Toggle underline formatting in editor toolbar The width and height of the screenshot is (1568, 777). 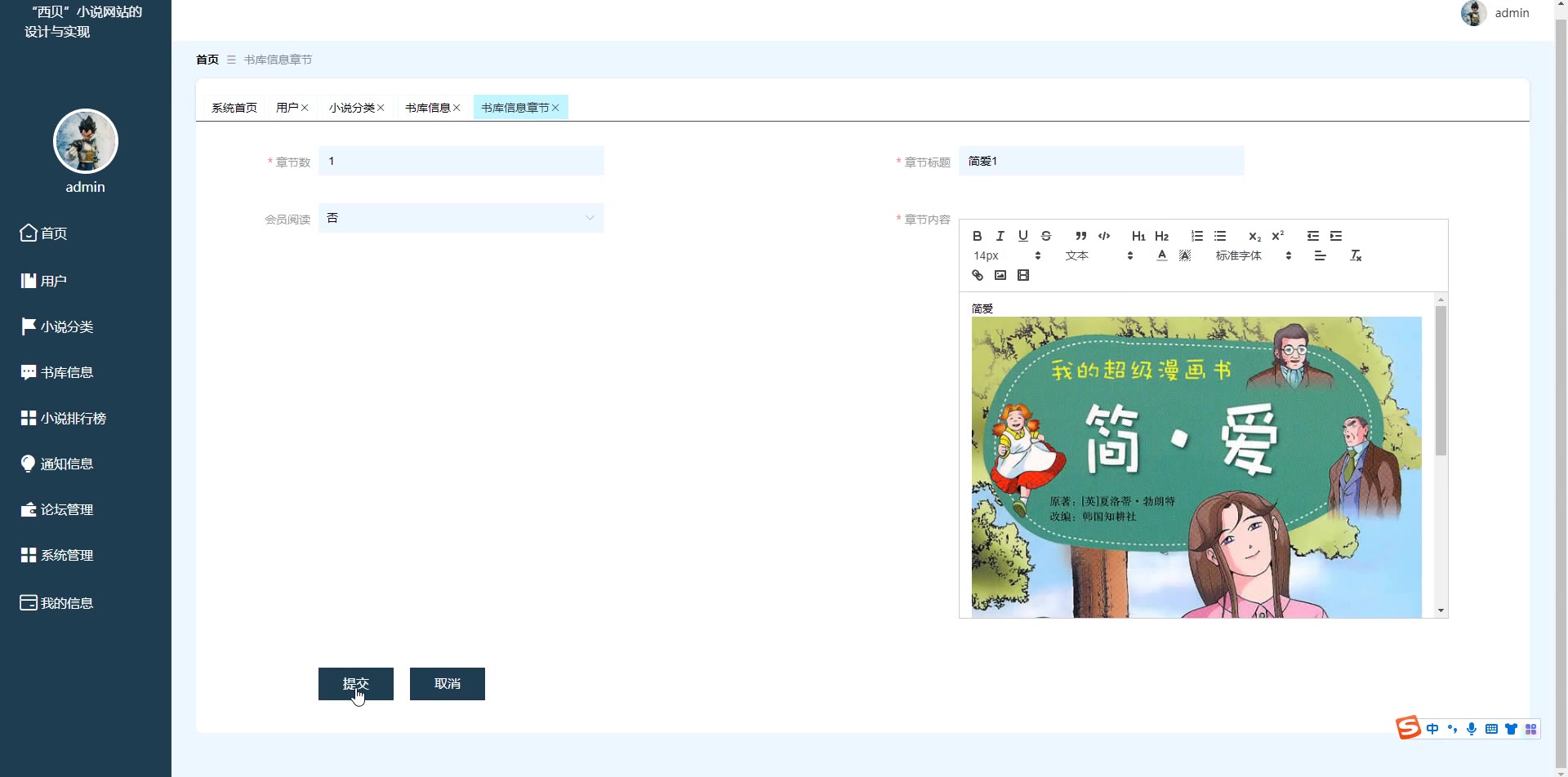pyautogui.click(x=1022, y=236)
